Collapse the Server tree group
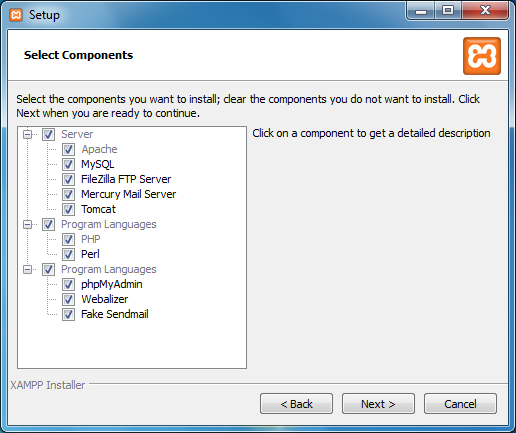The image size is (516, 433). coord(28,134)
